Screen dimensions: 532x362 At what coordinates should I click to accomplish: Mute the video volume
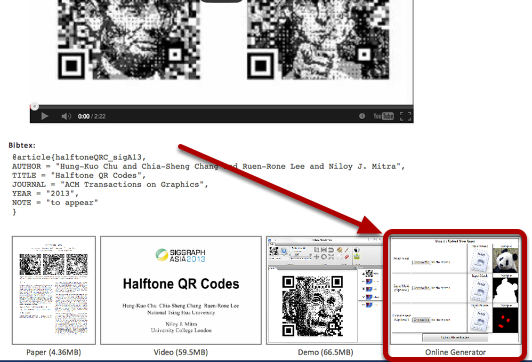click(x=66, y=116)
